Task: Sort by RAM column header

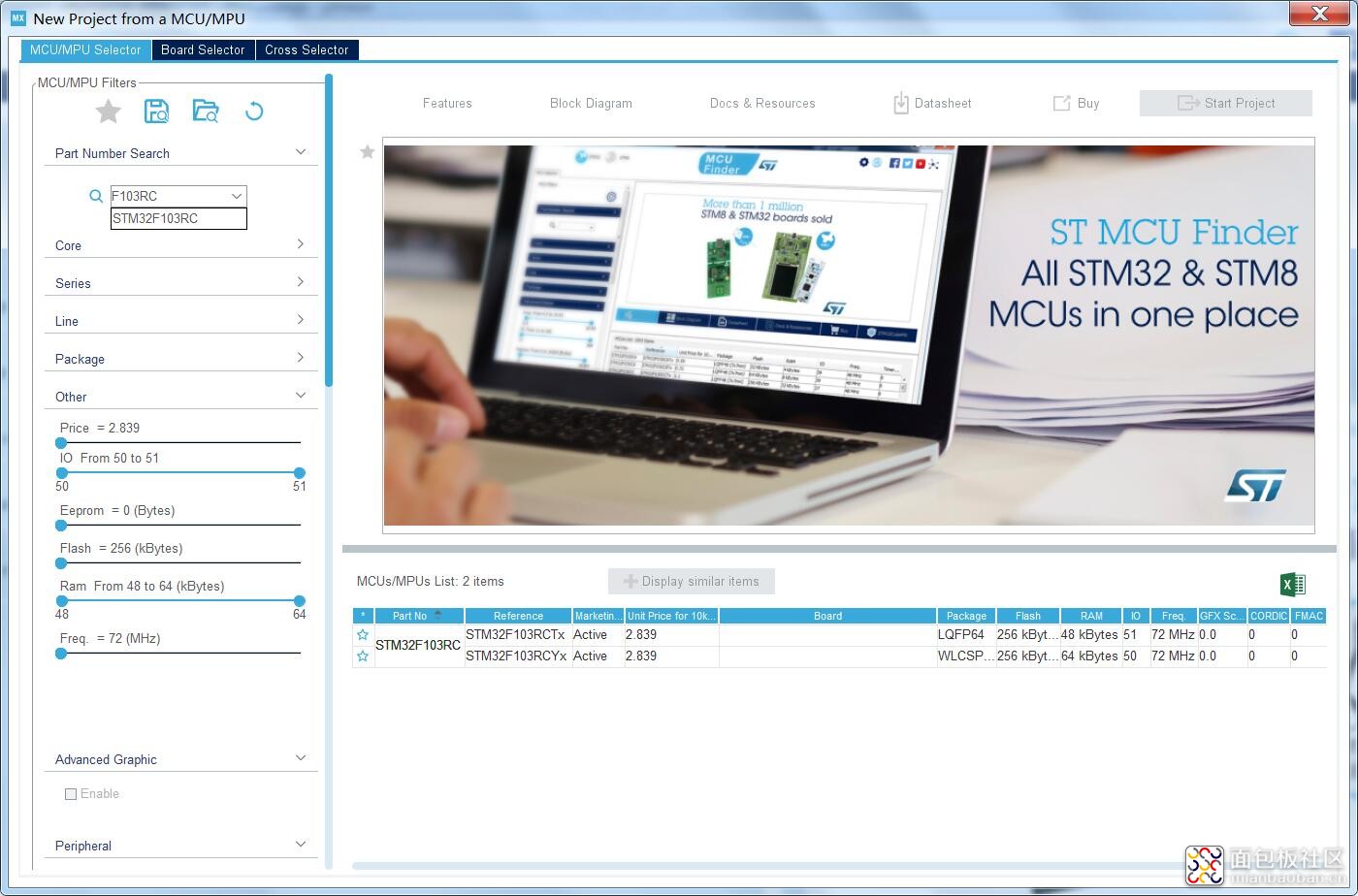Action: click(1091, 616)
